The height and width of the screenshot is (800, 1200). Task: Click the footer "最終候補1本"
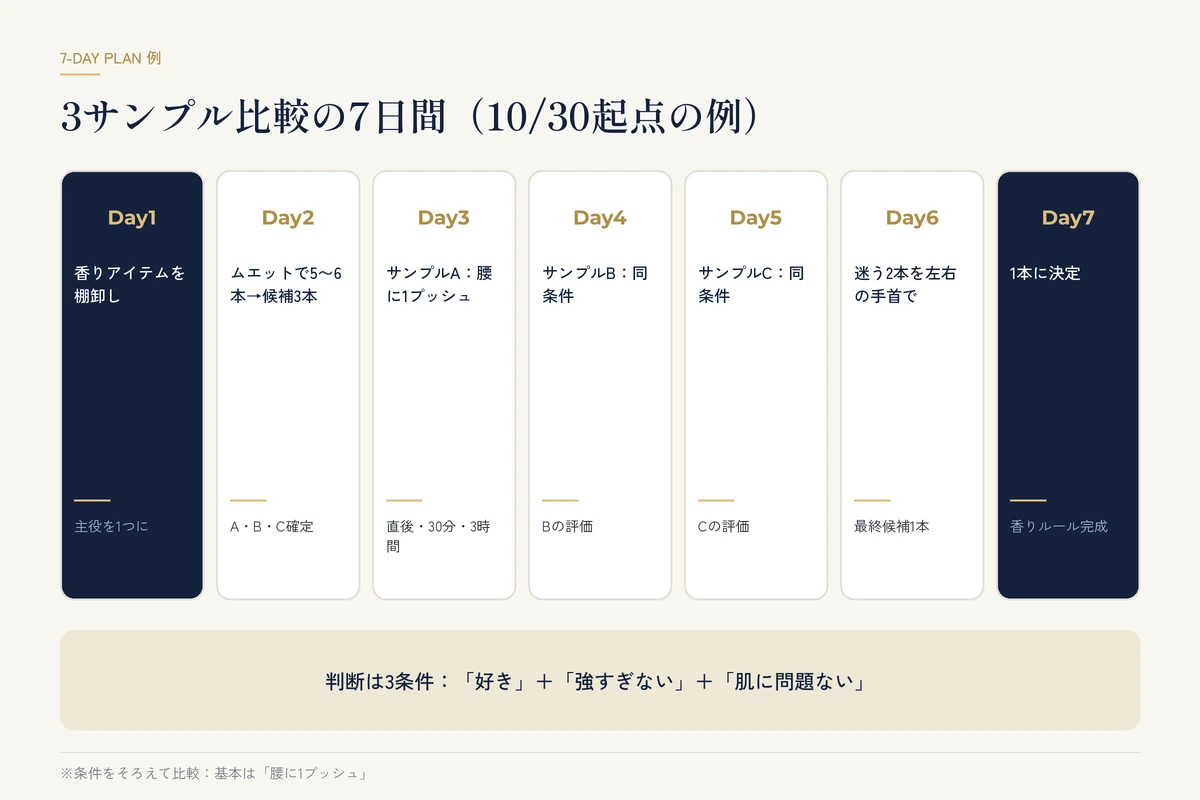pyautogui.click(x=892, y=526)
